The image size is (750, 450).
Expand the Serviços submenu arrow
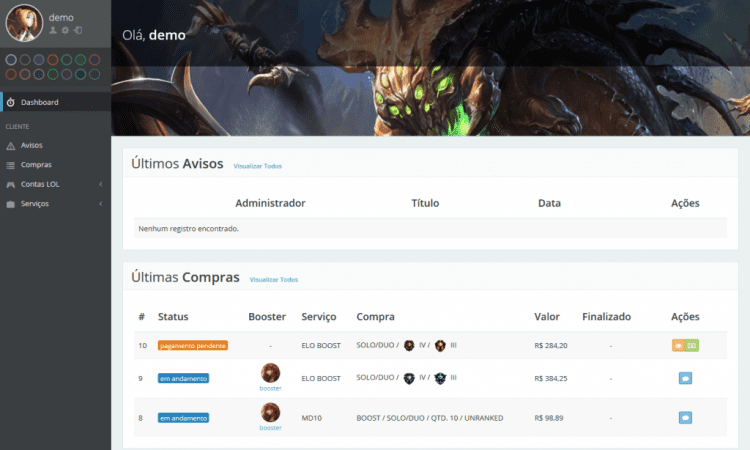click(100, 204)
